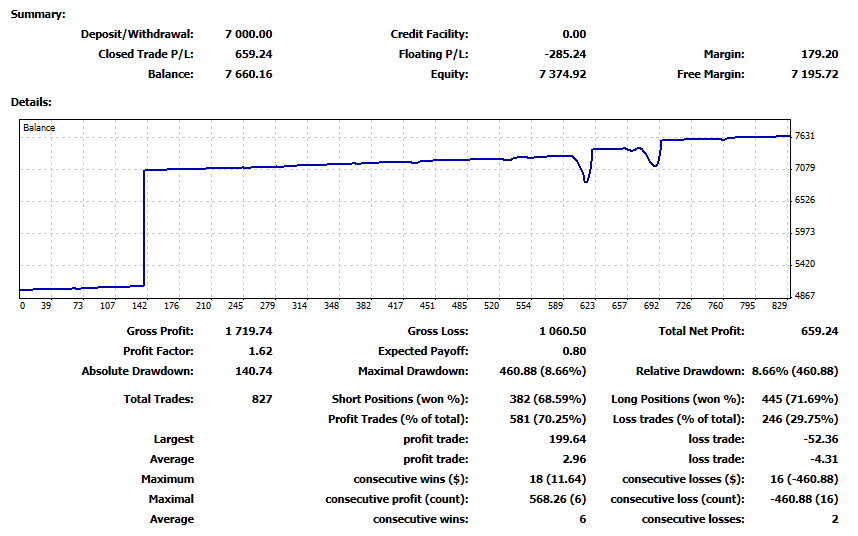Click the Details heading
The width and height of the screenshot is (858, 536).
31,102
